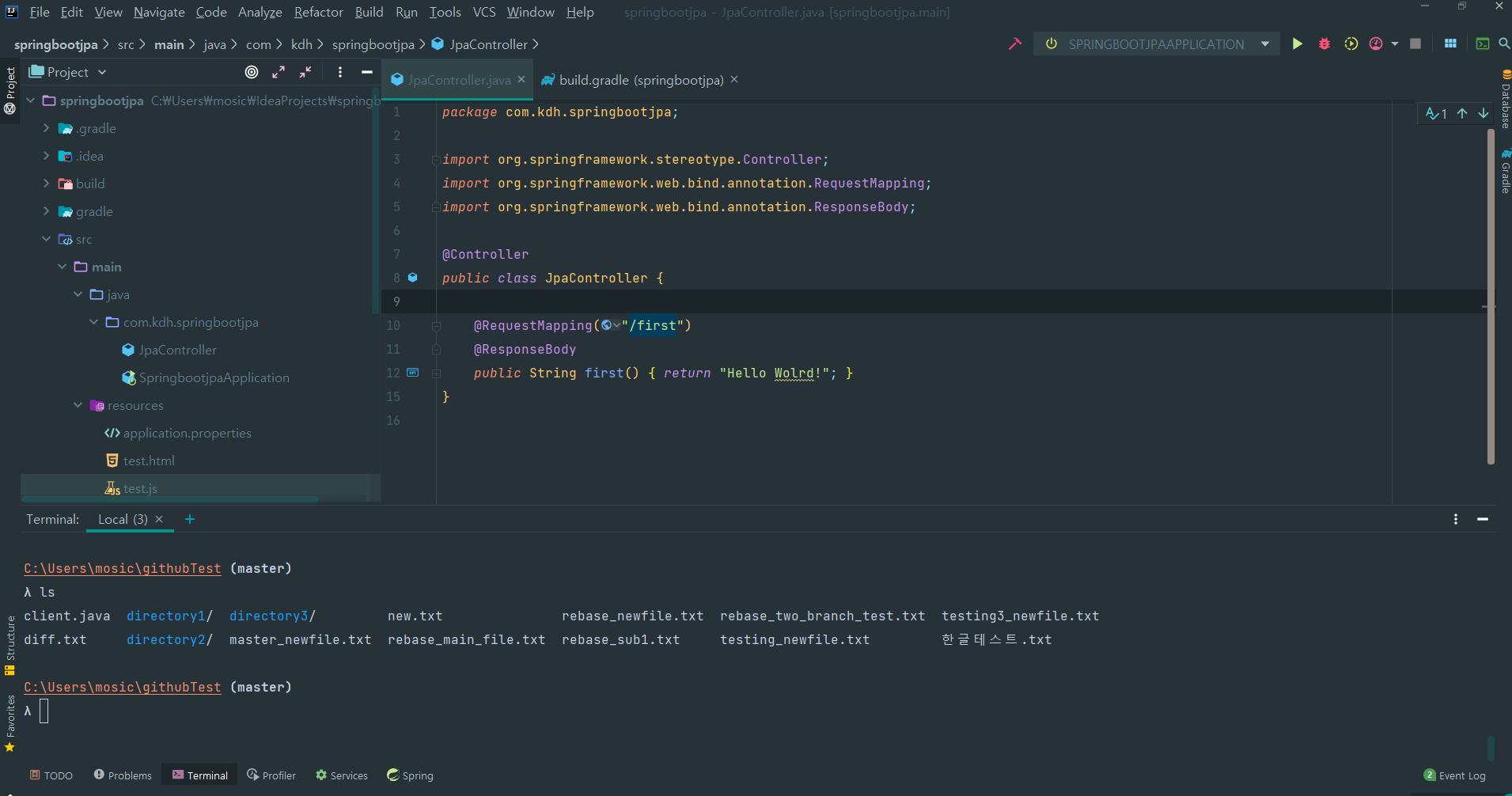
Task: Open the File menu
Action: [x=40, y=12]
